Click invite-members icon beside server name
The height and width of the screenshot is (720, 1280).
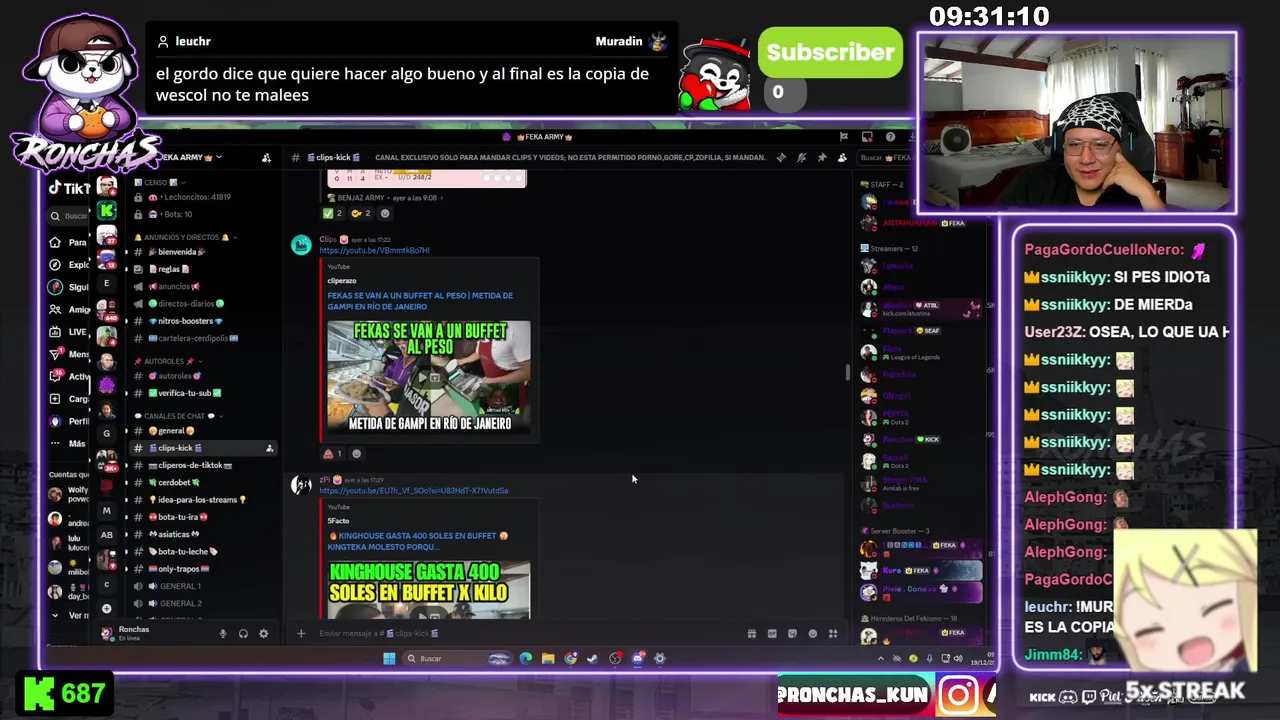click(x=266, y=158)
